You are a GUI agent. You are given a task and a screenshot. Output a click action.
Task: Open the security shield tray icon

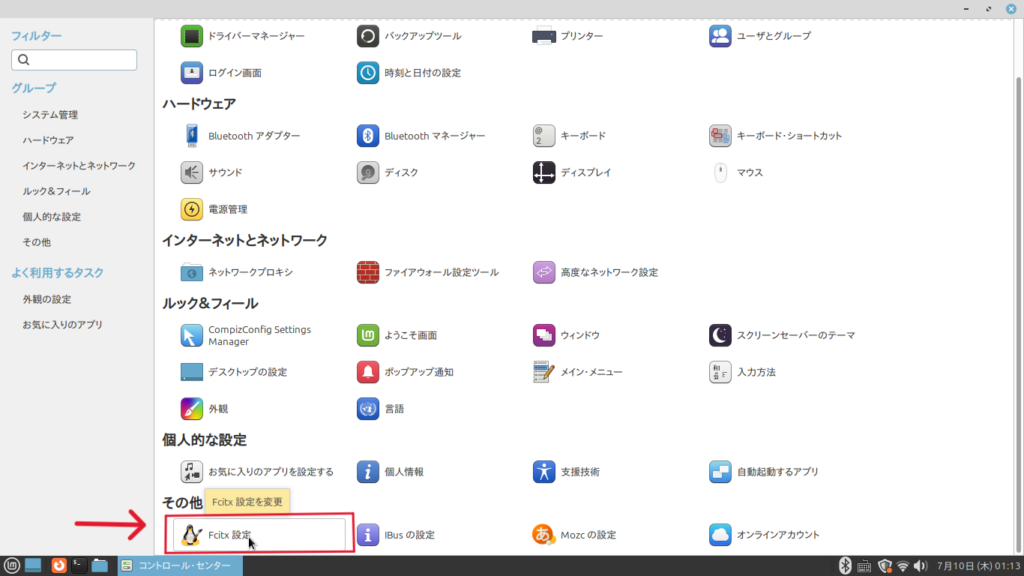coord(884,566)
